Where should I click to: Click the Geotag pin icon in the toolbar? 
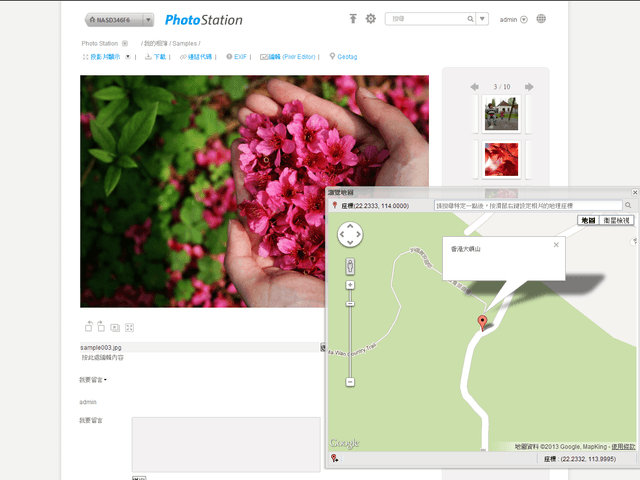(332, 56)
